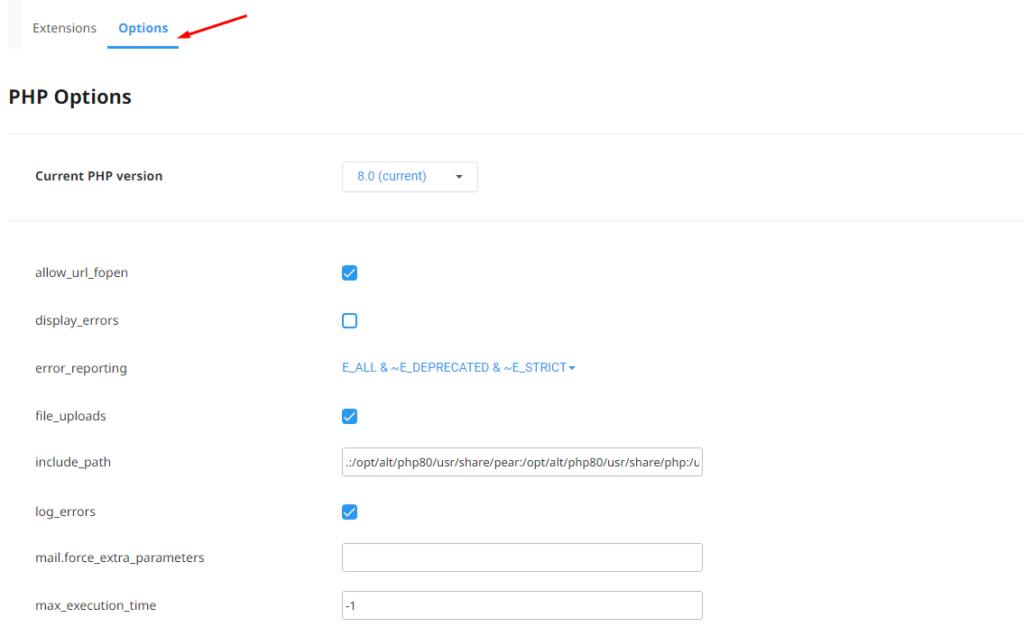Click the max_execution_time label text
The height and width of the screenshot is (627, 1024).
(x=95, y=606)
